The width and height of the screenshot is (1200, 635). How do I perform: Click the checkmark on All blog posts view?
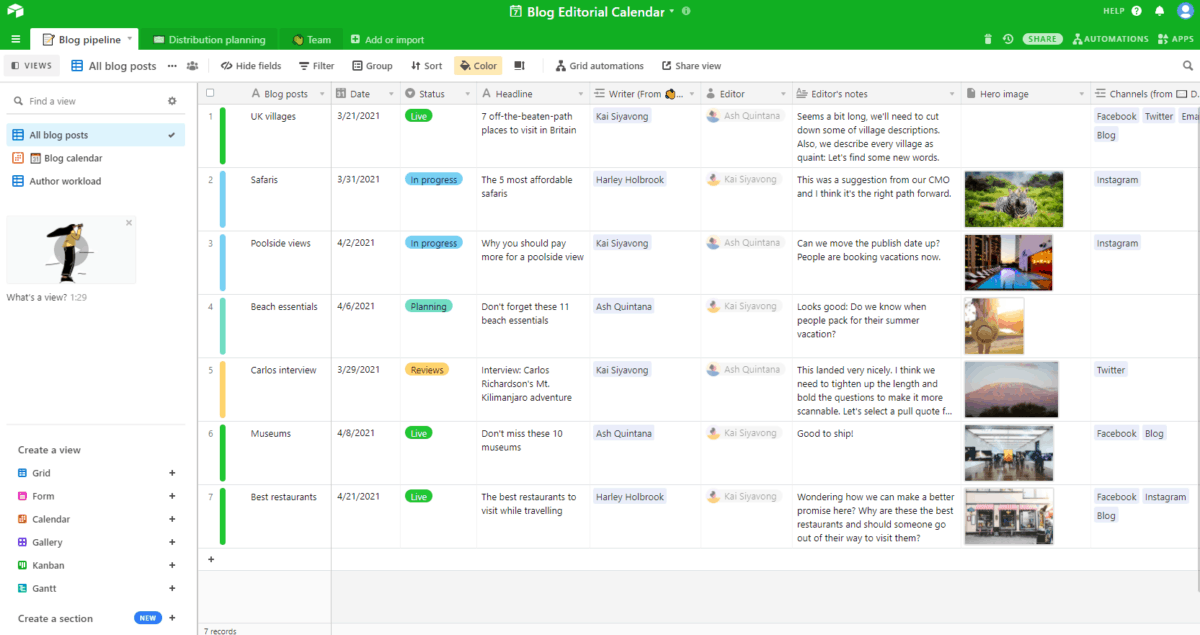(x=172, y=133)
